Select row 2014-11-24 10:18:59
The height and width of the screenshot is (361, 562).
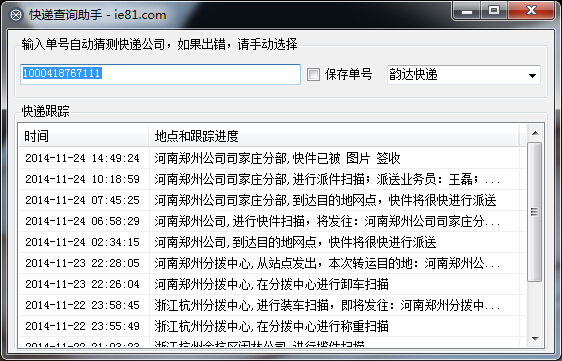(272, 179)
